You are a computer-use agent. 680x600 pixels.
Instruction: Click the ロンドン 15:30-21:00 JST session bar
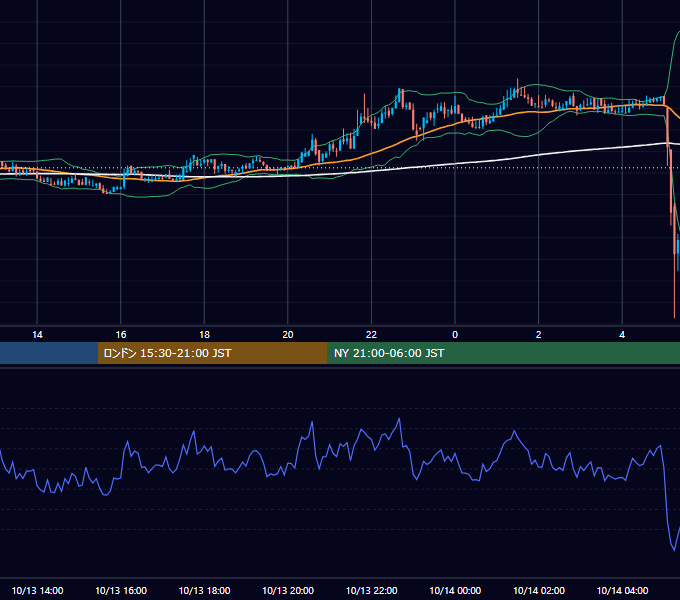(212, 353)
